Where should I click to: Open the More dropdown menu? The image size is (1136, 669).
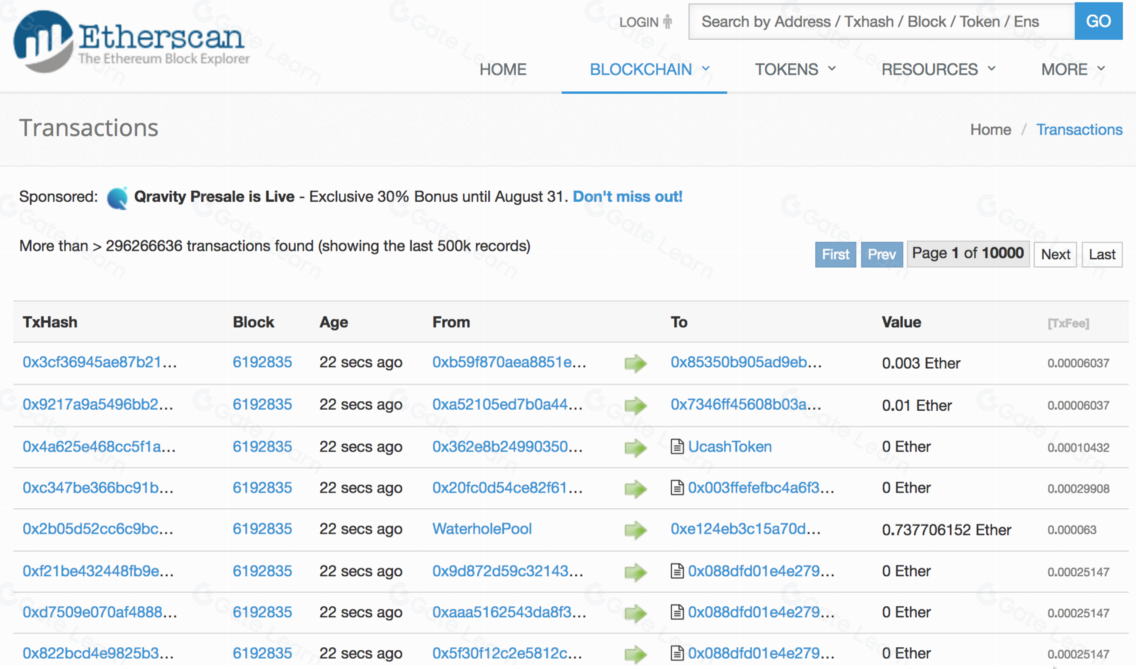(x=1072, y=69)
